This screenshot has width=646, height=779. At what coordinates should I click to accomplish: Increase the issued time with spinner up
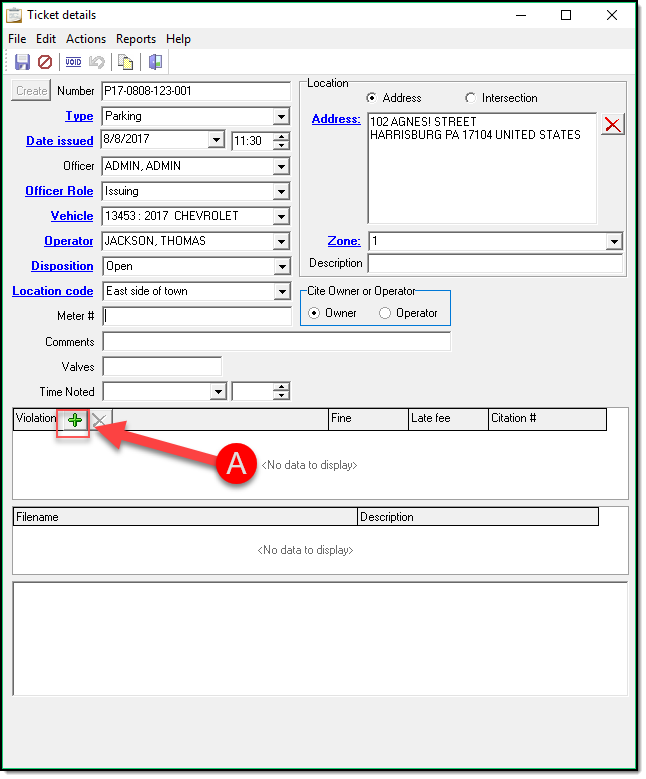[x=282, y=137]
